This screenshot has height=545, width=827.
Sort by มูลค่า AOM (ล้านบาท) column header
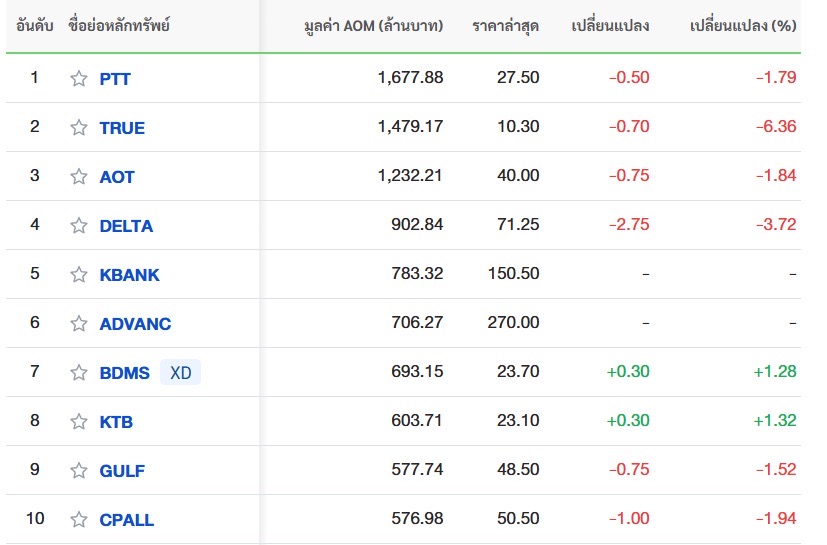point(373,26)
